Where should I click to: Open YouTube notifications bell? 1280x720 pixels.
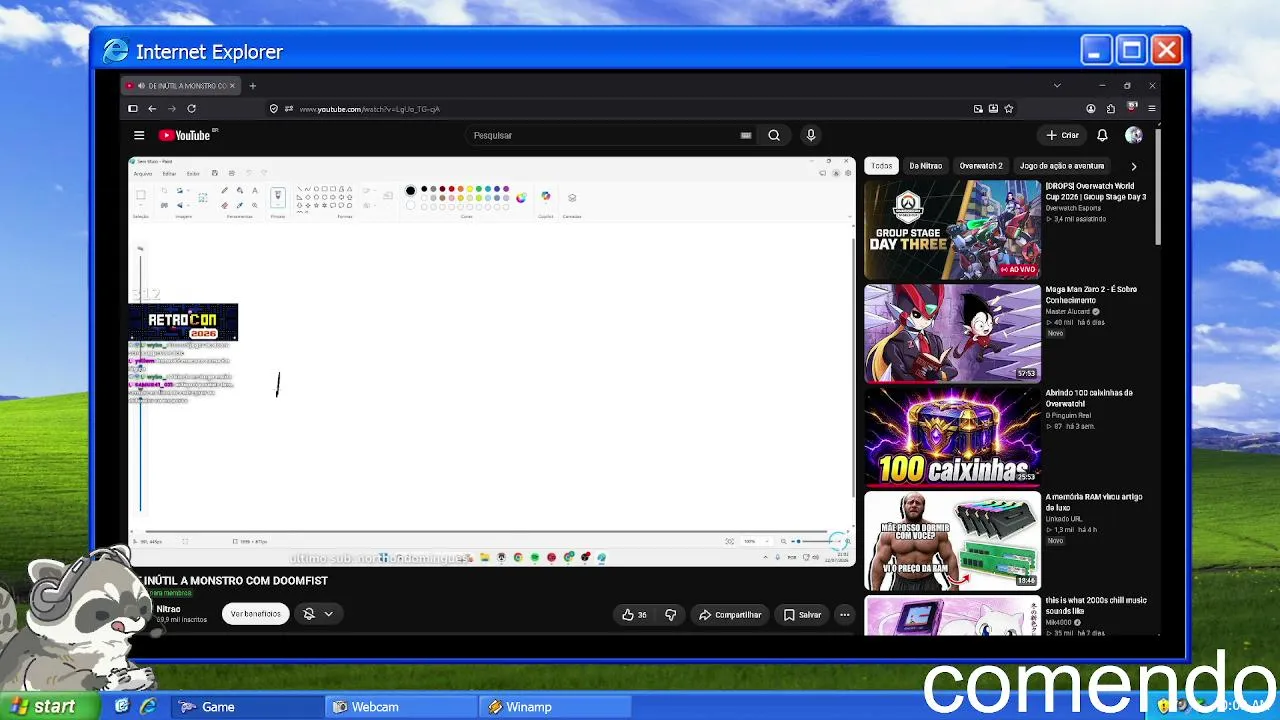[x=1102, y=135]
